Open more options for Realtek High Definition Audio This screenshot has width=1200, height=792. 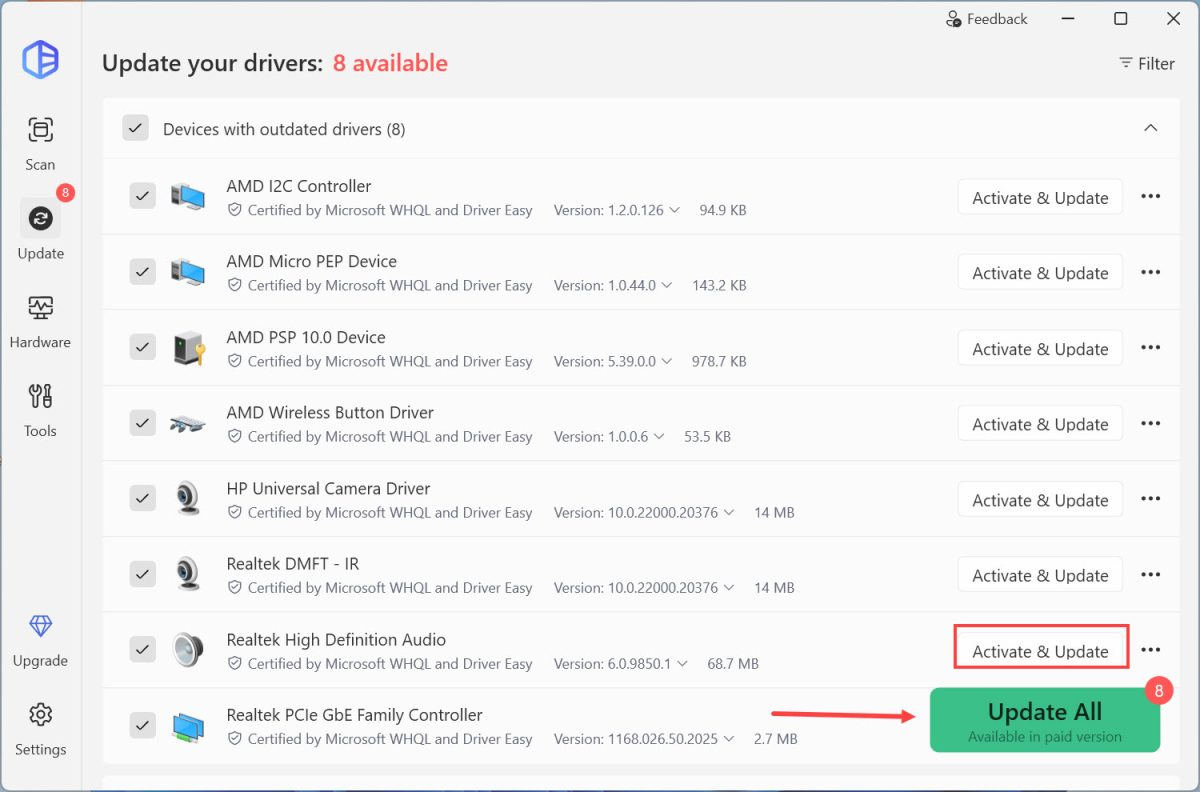point(1150,650)
